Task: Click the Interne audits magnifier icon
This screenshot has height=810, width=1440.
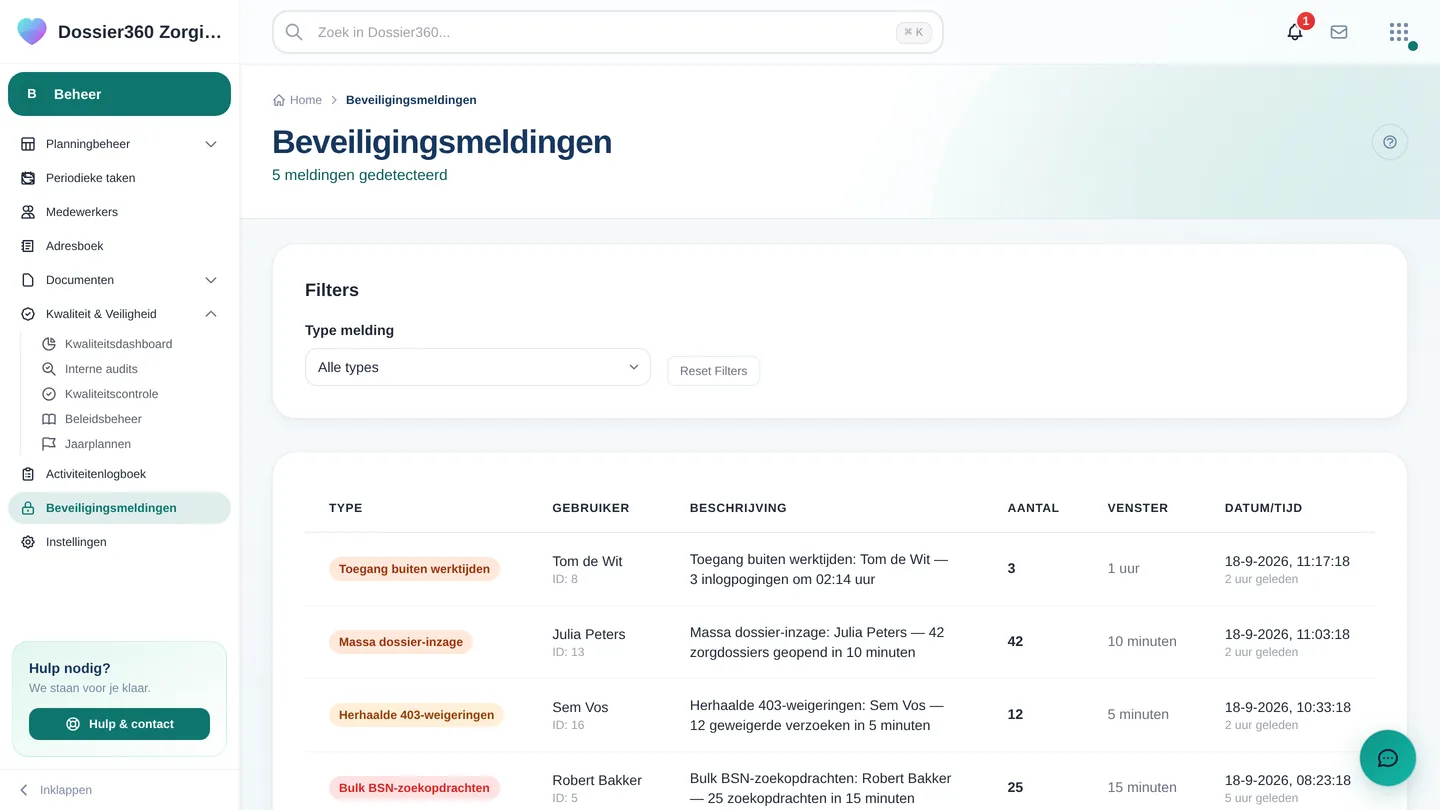Action: [x=49, y=369]
